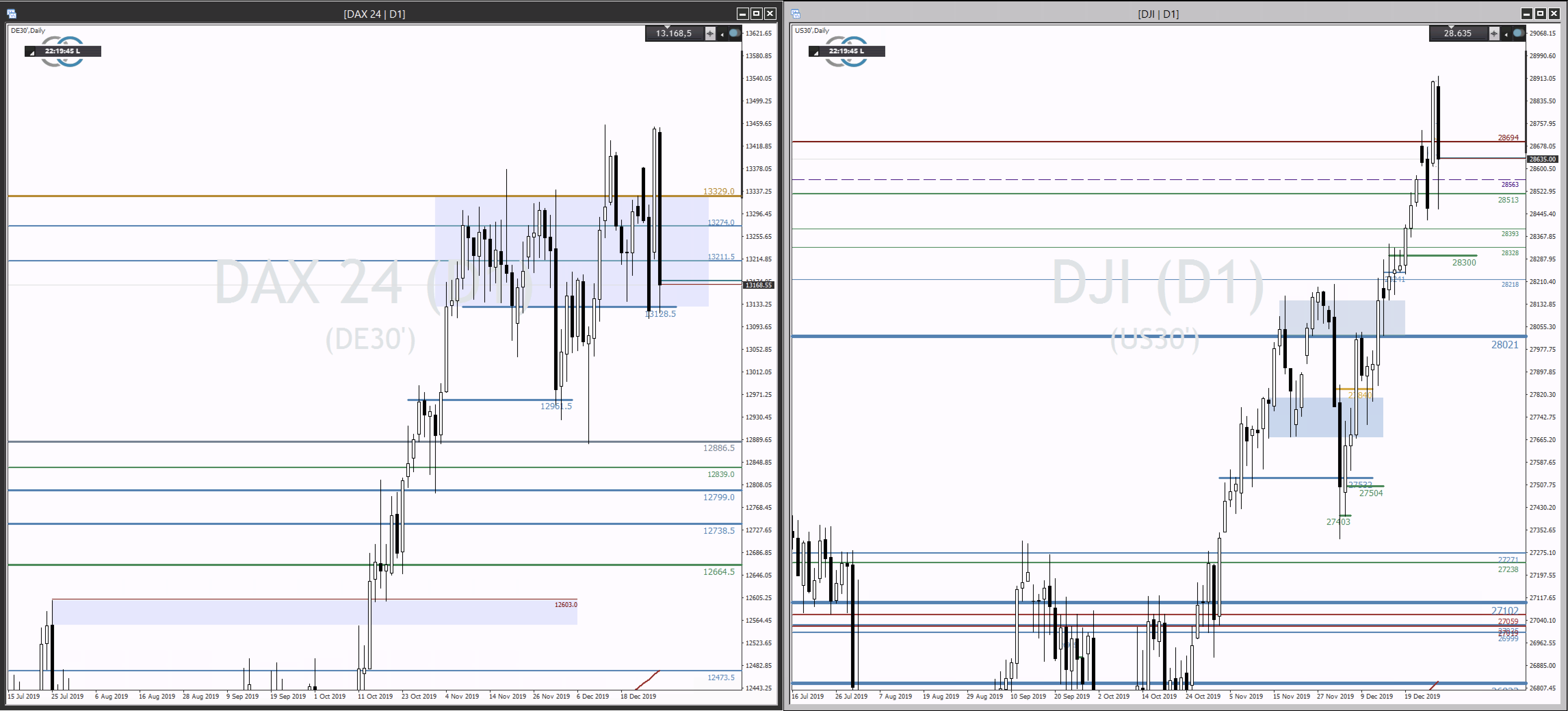Click the 28.635 price field in DJI chart

(x=1459, y=34)
